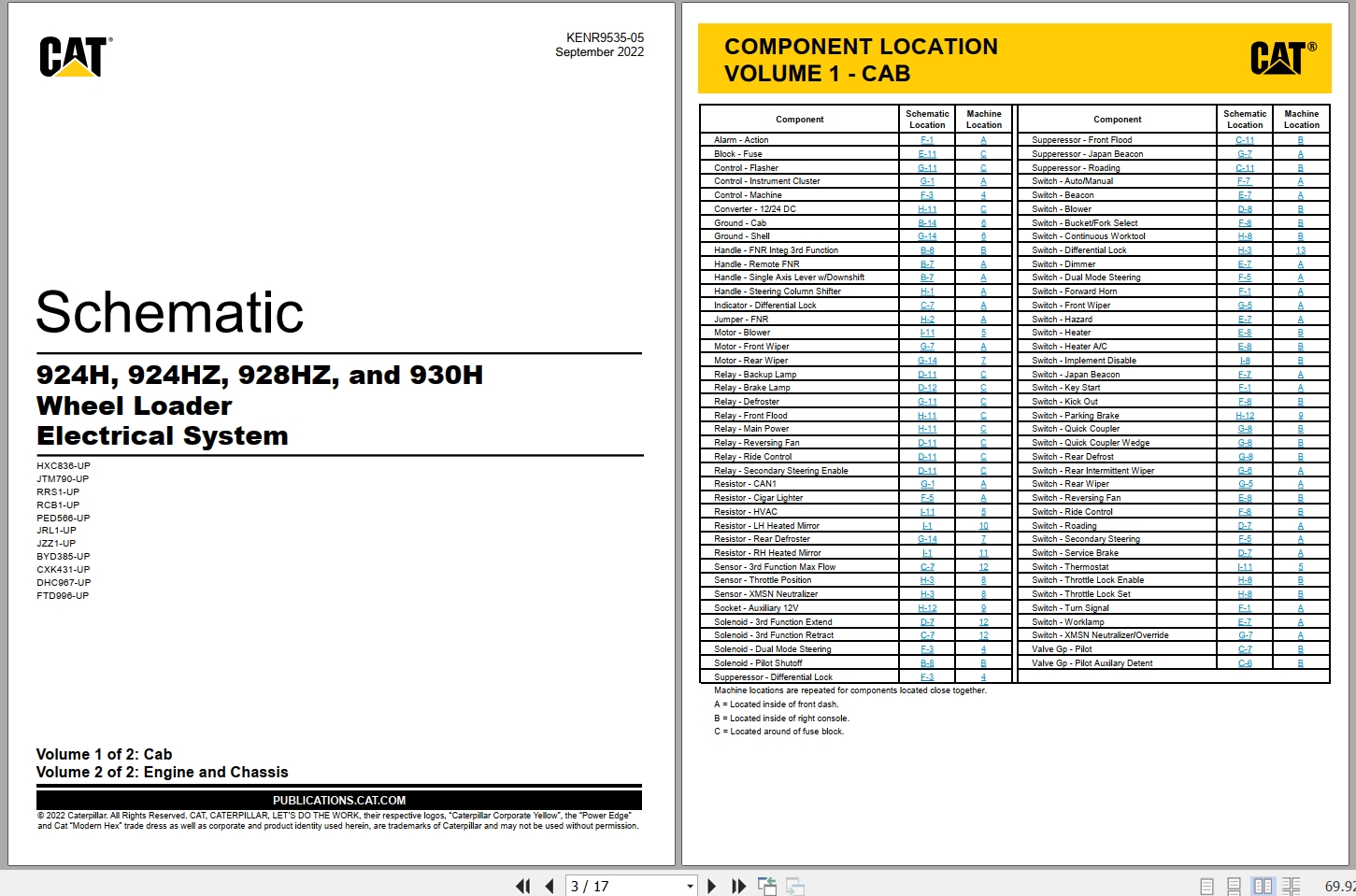Viewport: 1356px width, 896px height.
Task: Select the text 'Switch - Hazard'
Action: click(1062, 320)
